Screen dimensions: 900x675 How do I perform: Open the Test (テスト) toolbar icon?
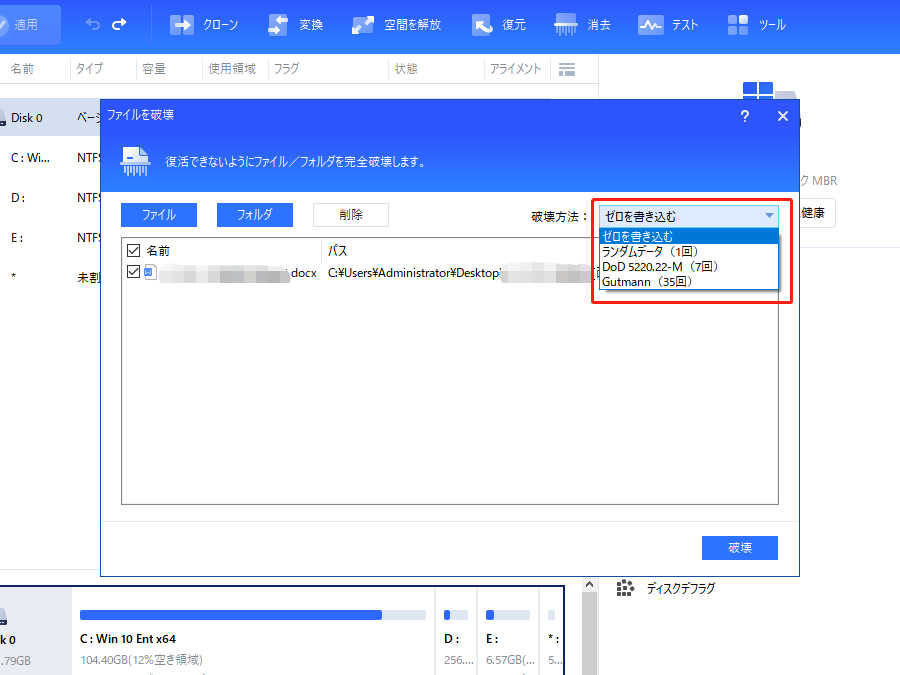651,25
